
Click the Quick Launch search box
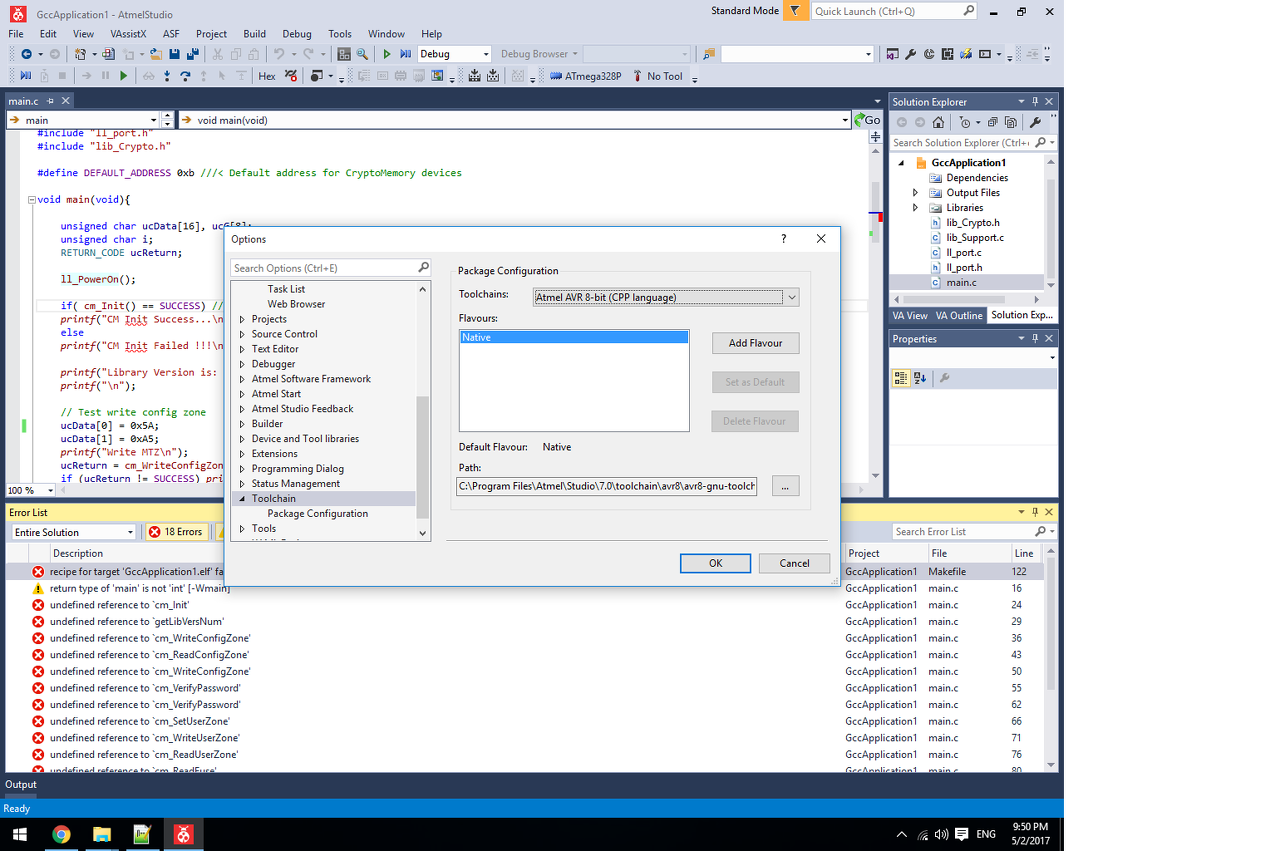coord(893,11)
